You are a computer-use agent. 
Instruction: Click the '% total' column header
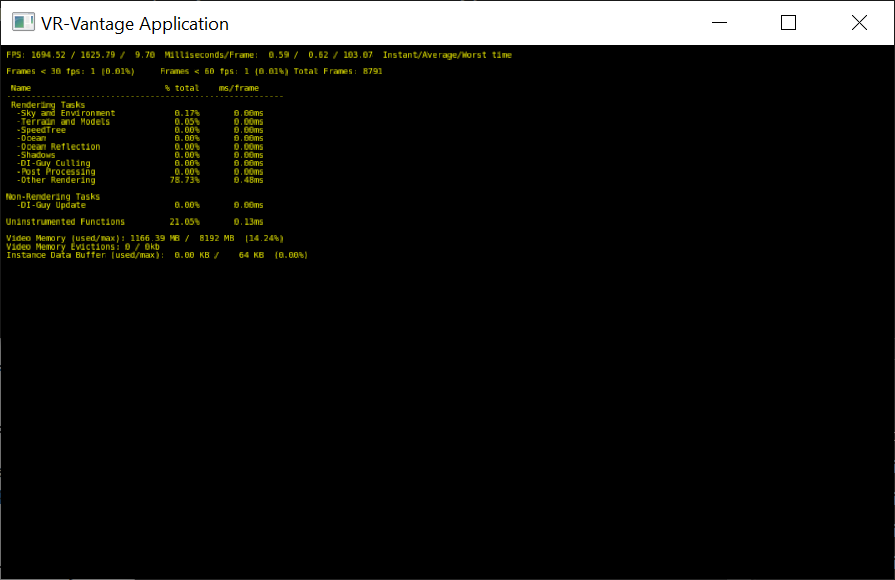(x=182, y=88)
